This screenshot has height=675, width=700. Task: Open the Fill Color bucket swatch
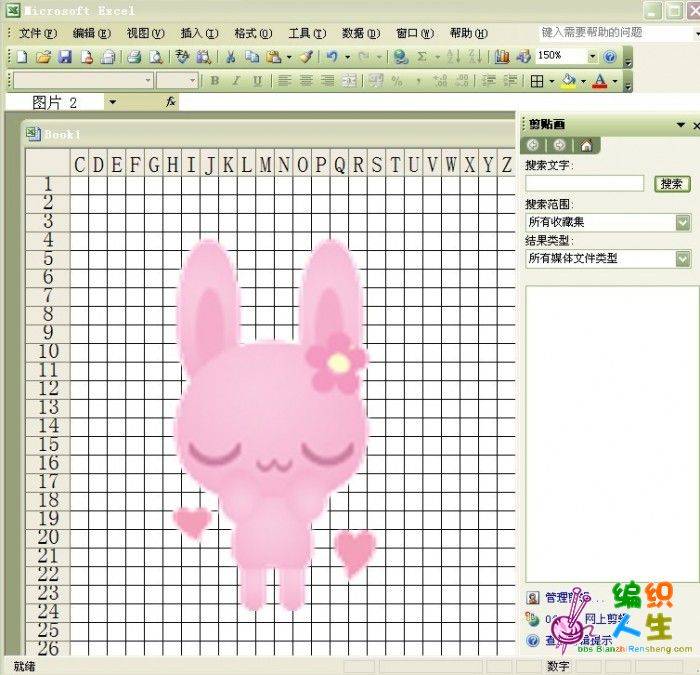tap(568, 81)
